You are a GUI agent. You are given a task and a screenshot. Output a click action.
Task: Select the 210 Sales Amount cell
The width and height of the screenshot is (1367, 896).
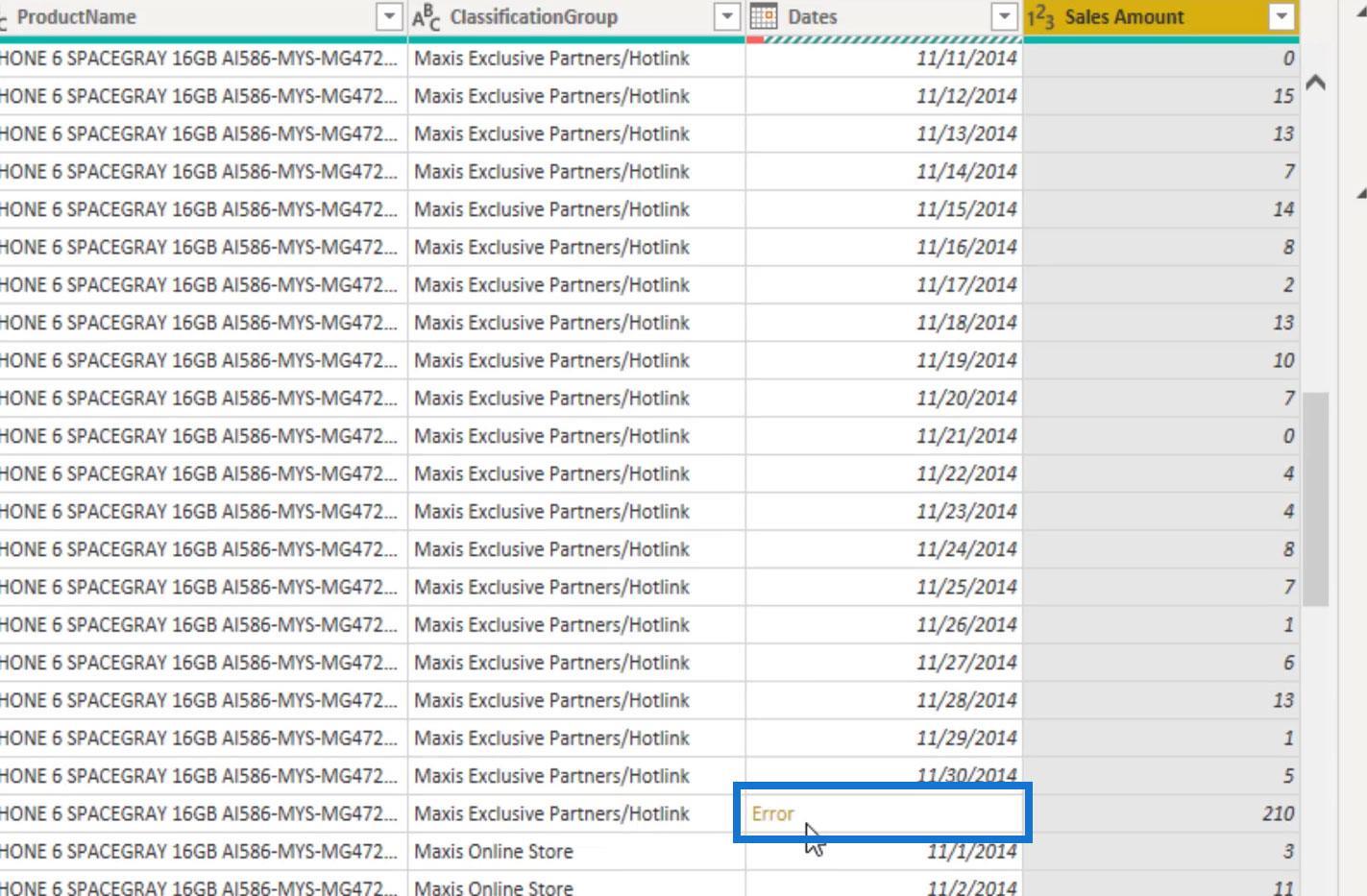(x=1161, y=813)
